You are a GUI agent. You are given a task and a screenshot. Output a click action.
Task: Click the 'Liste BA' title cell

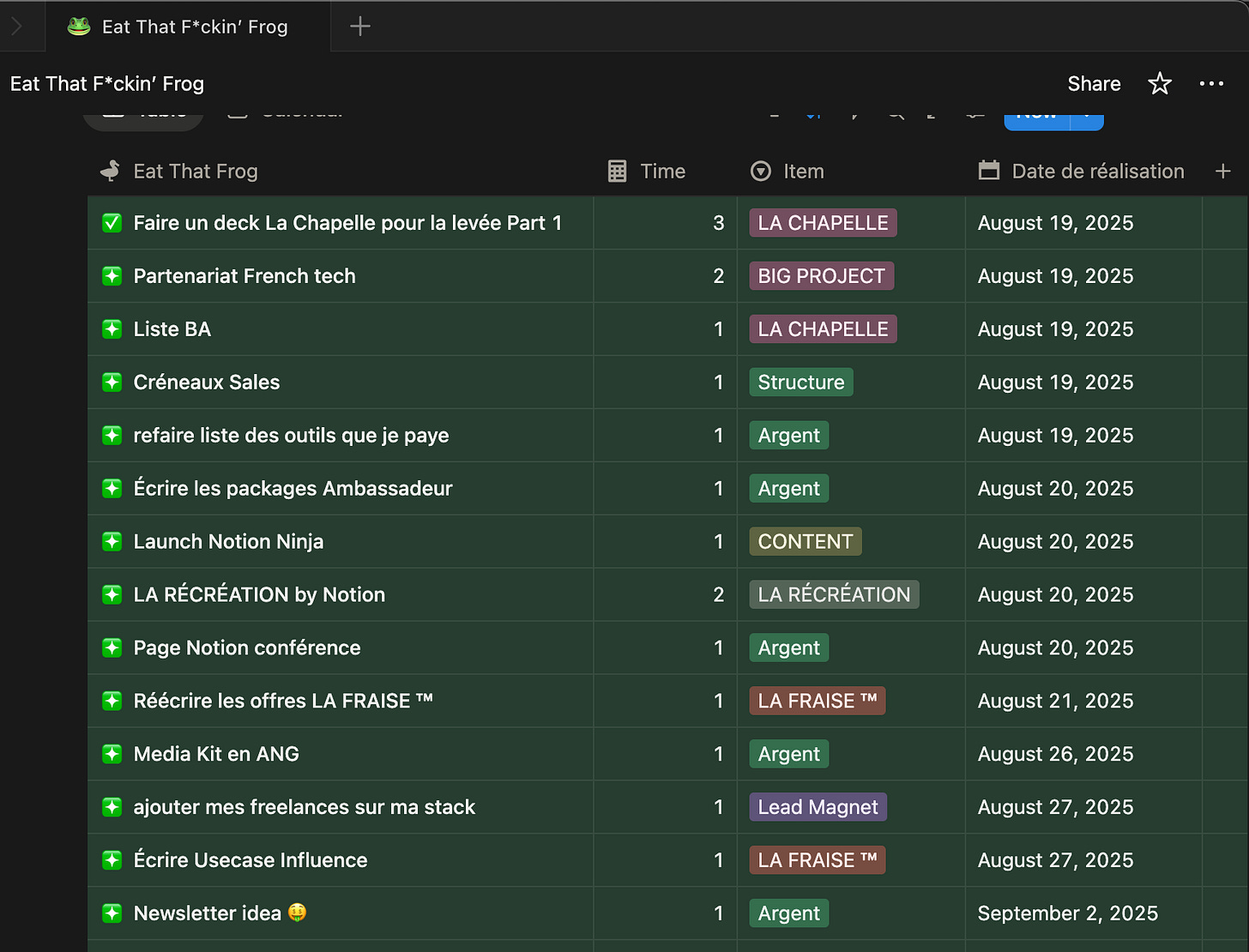tap(340, 329)
